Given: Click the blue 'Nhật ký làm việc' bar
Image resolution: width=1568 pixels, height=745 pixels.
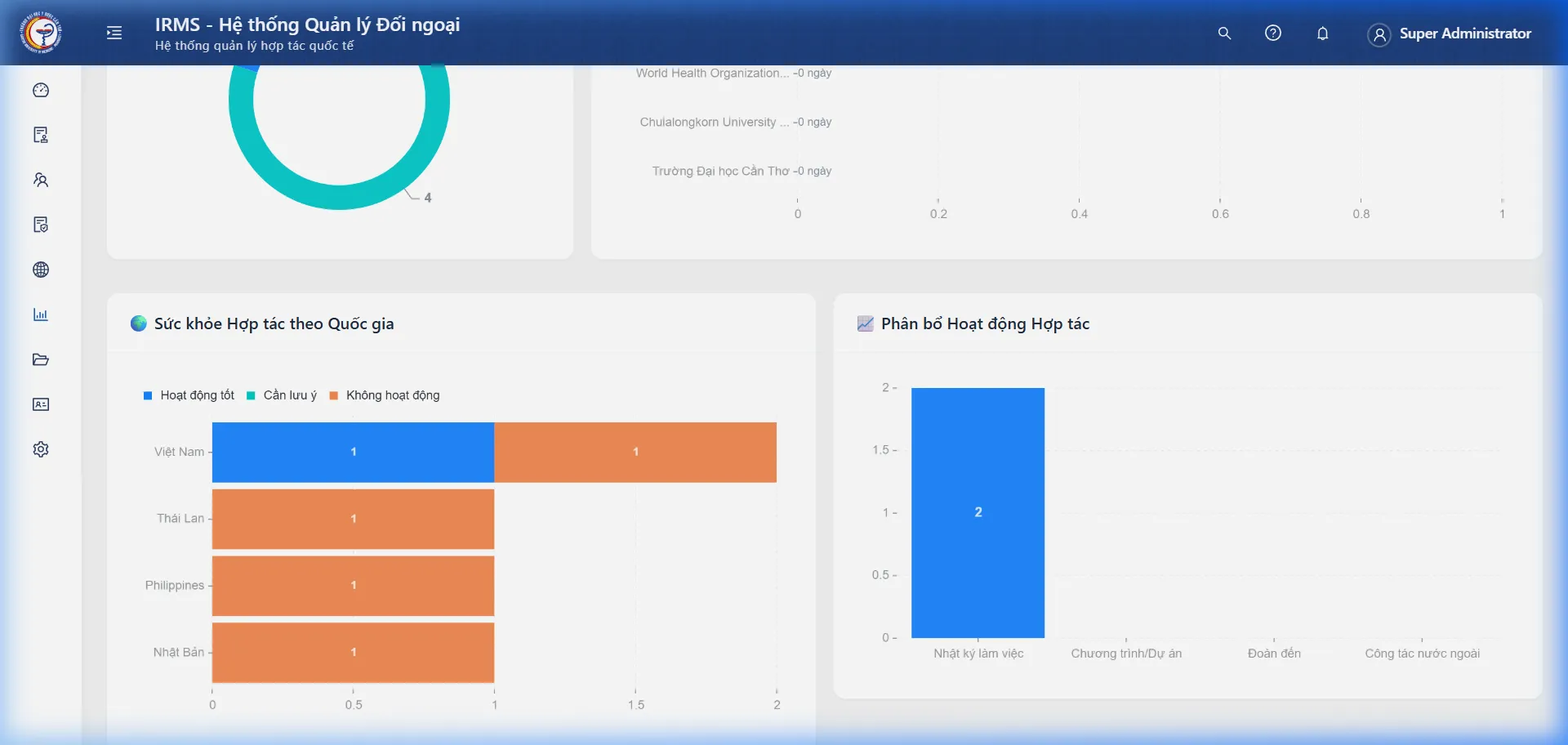Looking at the screenshot, I should coord(978,512).
